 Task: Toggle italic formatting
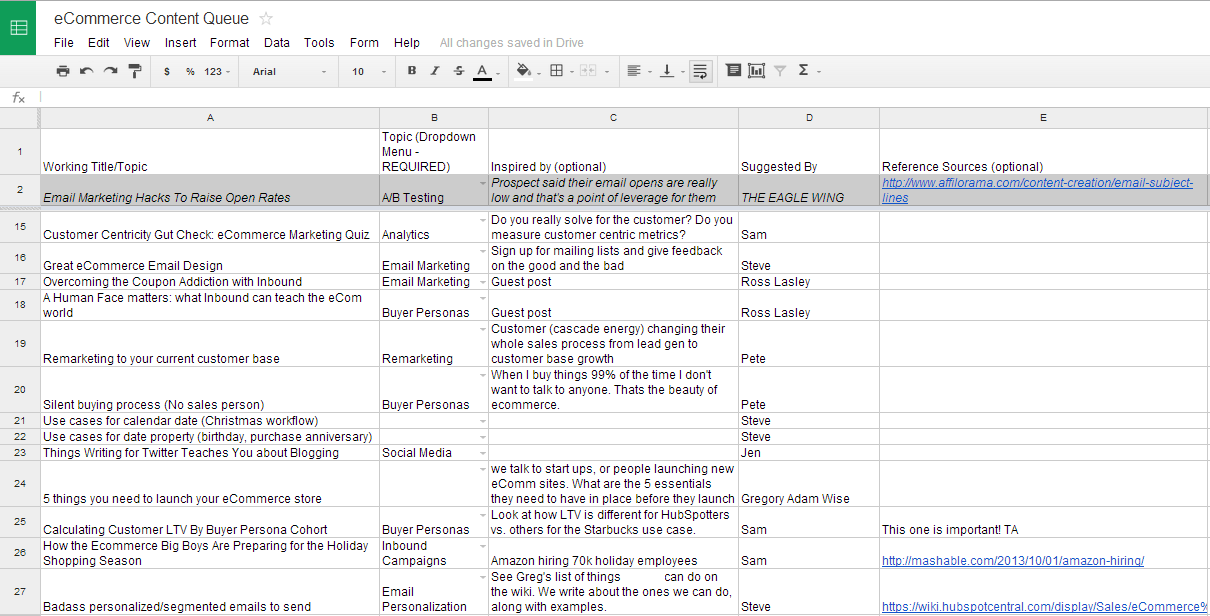[x=435, y=71]
